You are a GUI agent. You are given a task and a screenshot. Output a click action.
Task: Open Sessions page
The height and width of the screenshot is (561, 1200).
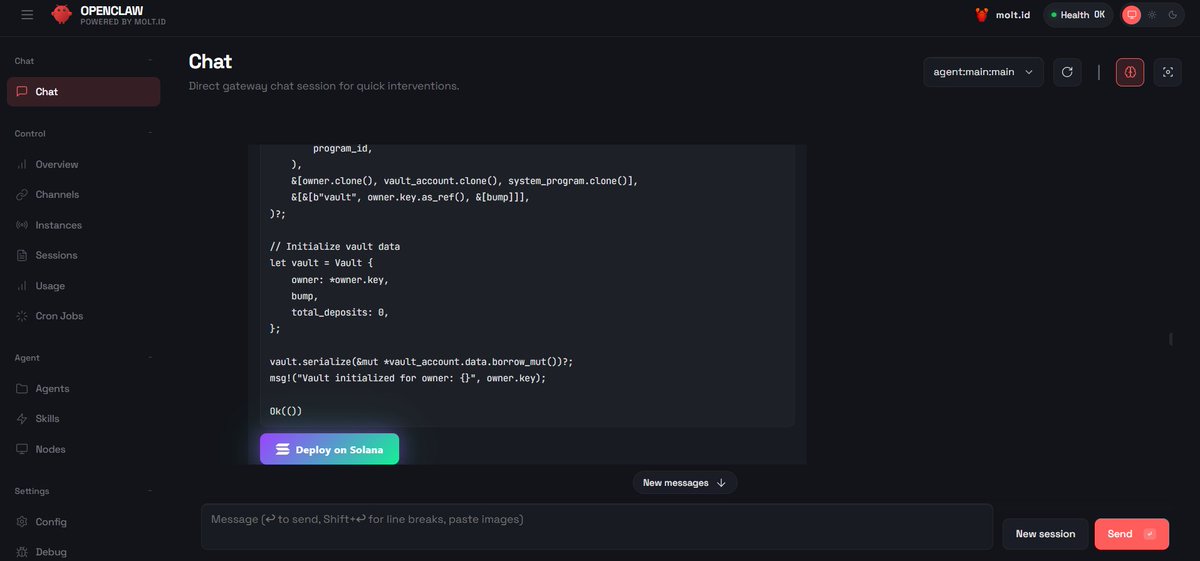point(83,255)
